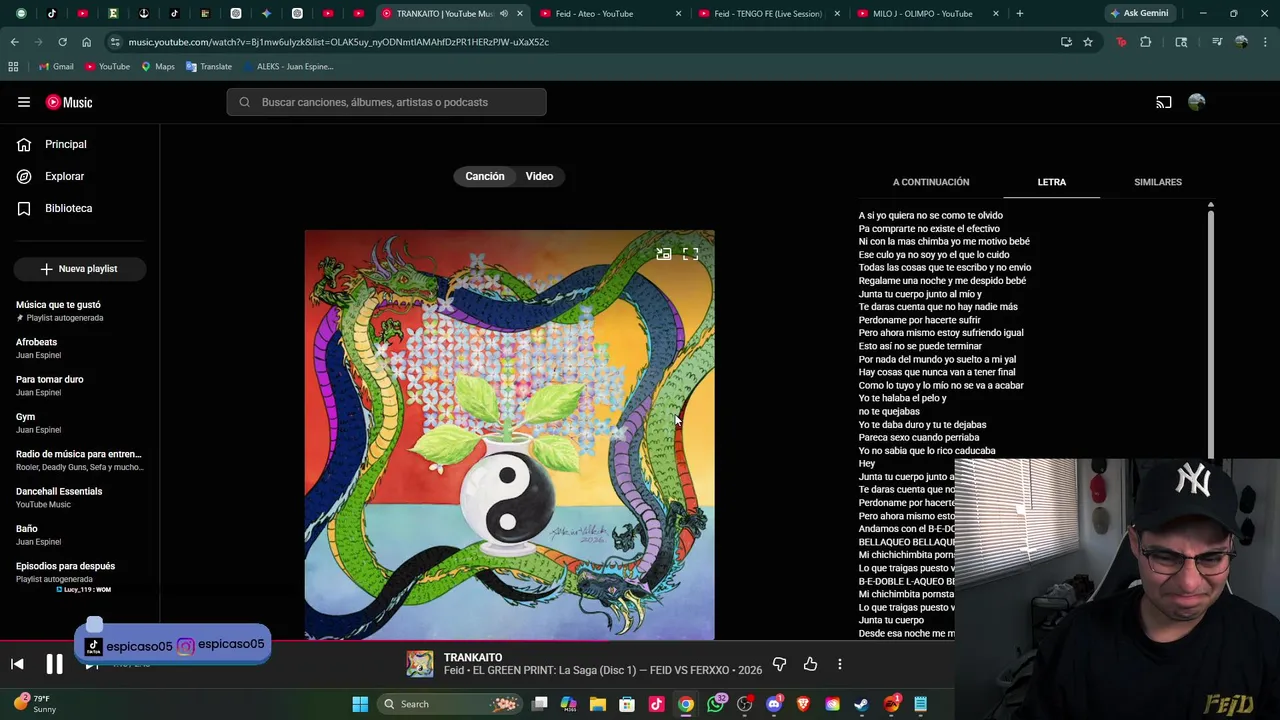Like TRANKAITO with thumbs up
Viewport: 1280px width, 720px height.
pyautogui.click(x=810, y=664)
